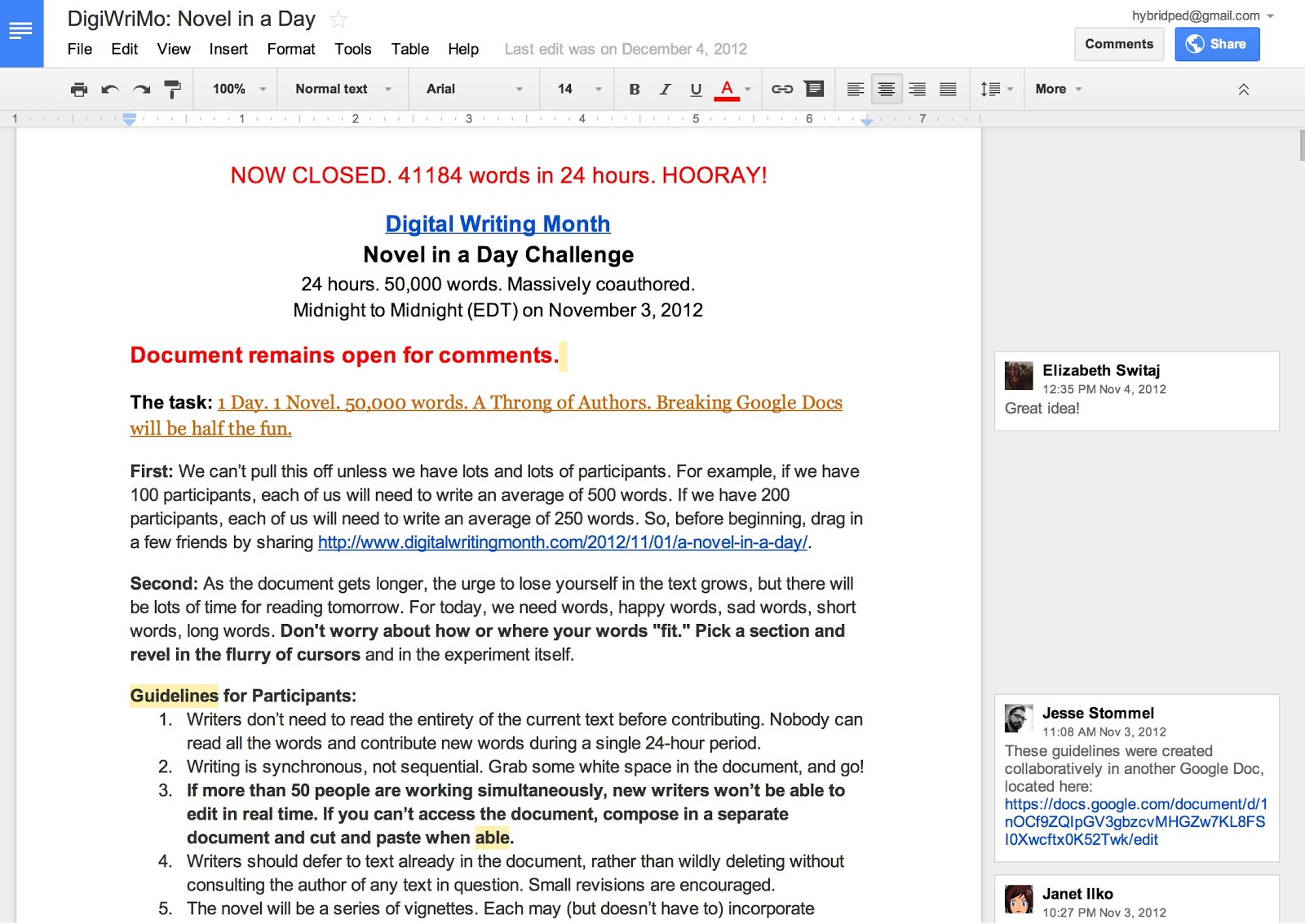Click the document title DigiWriMo: Novel in a Day

click(x=191, y=19)
